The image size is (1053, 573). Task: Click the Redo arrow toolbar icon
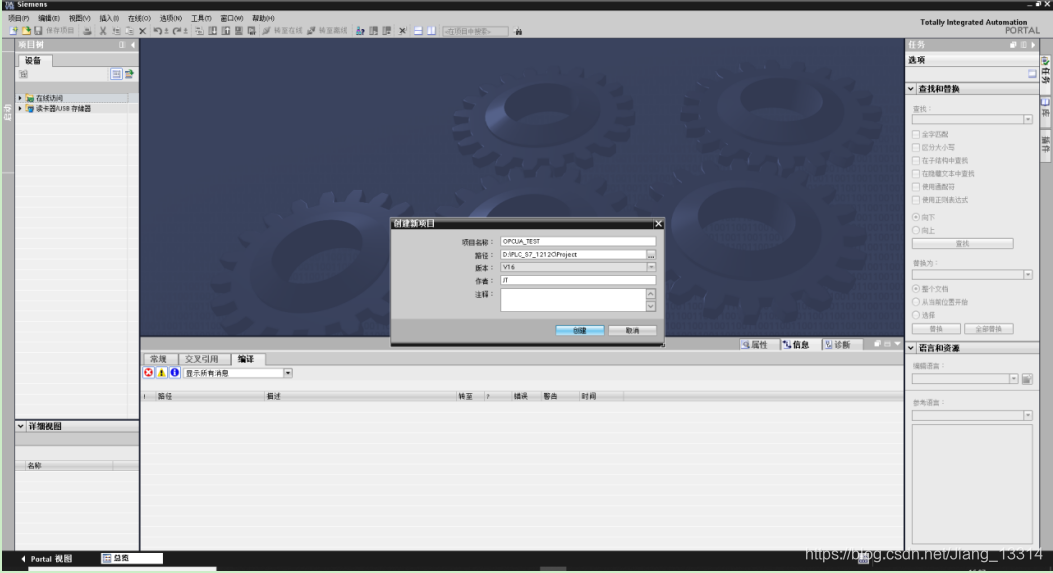click(x=177, y=31)
